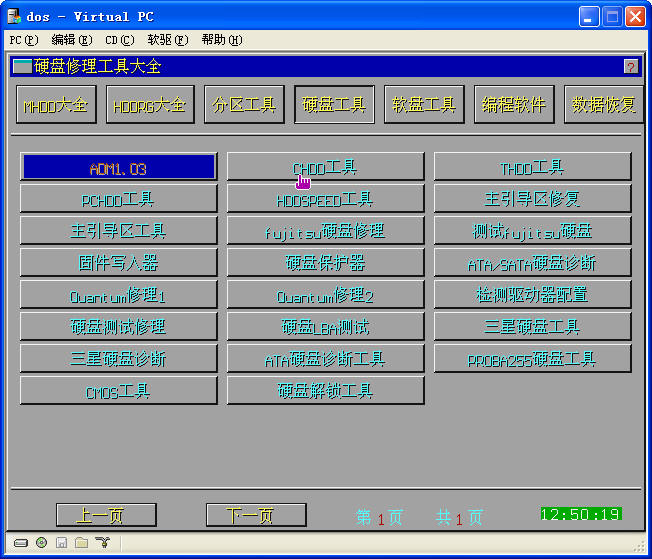652x559 pixels.
Task: Open the 编辑(E) menu
Action: pos(72,40)
